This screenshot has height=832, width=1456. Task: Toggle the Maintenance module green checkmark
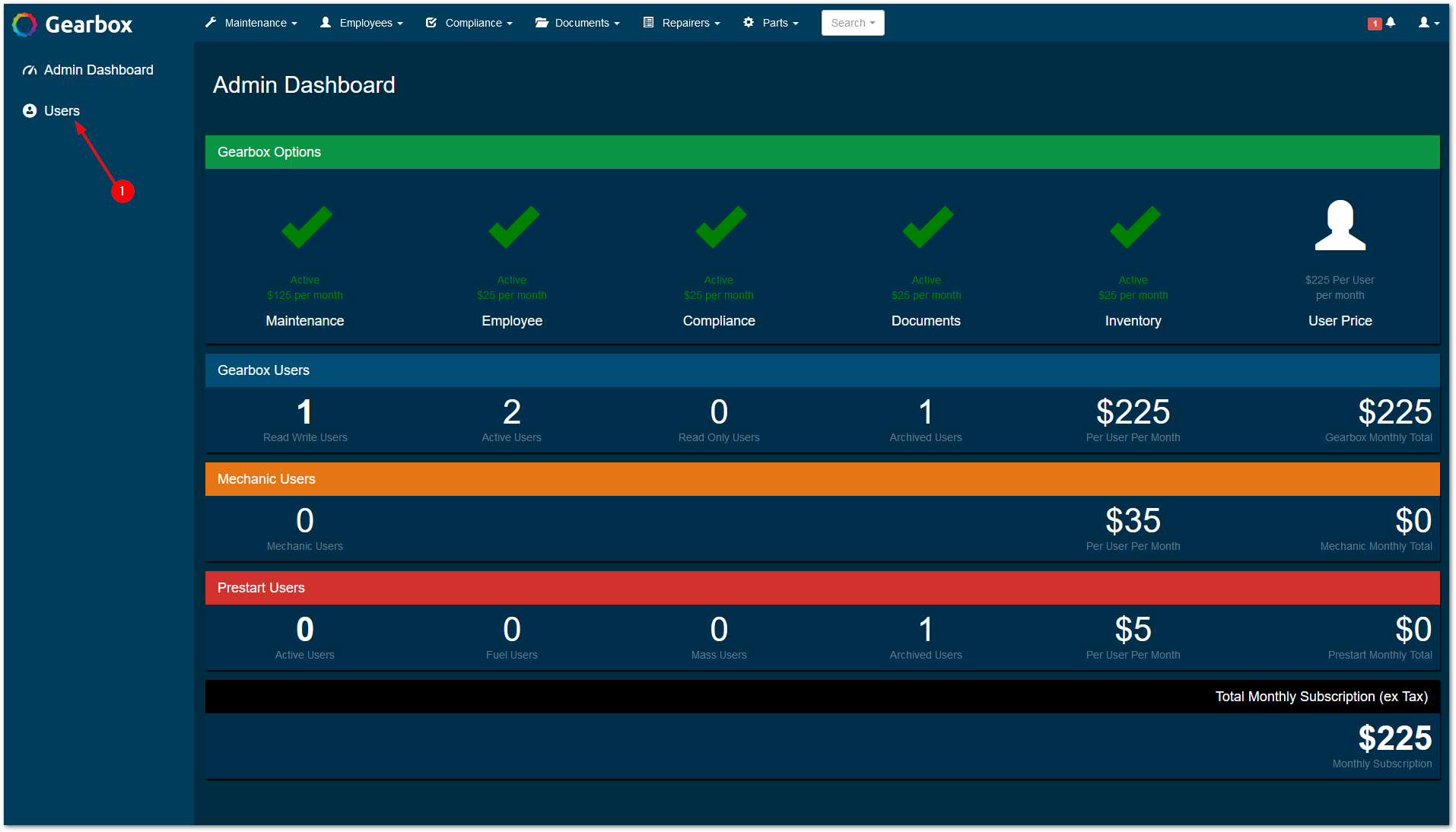[x=306, y=227]
